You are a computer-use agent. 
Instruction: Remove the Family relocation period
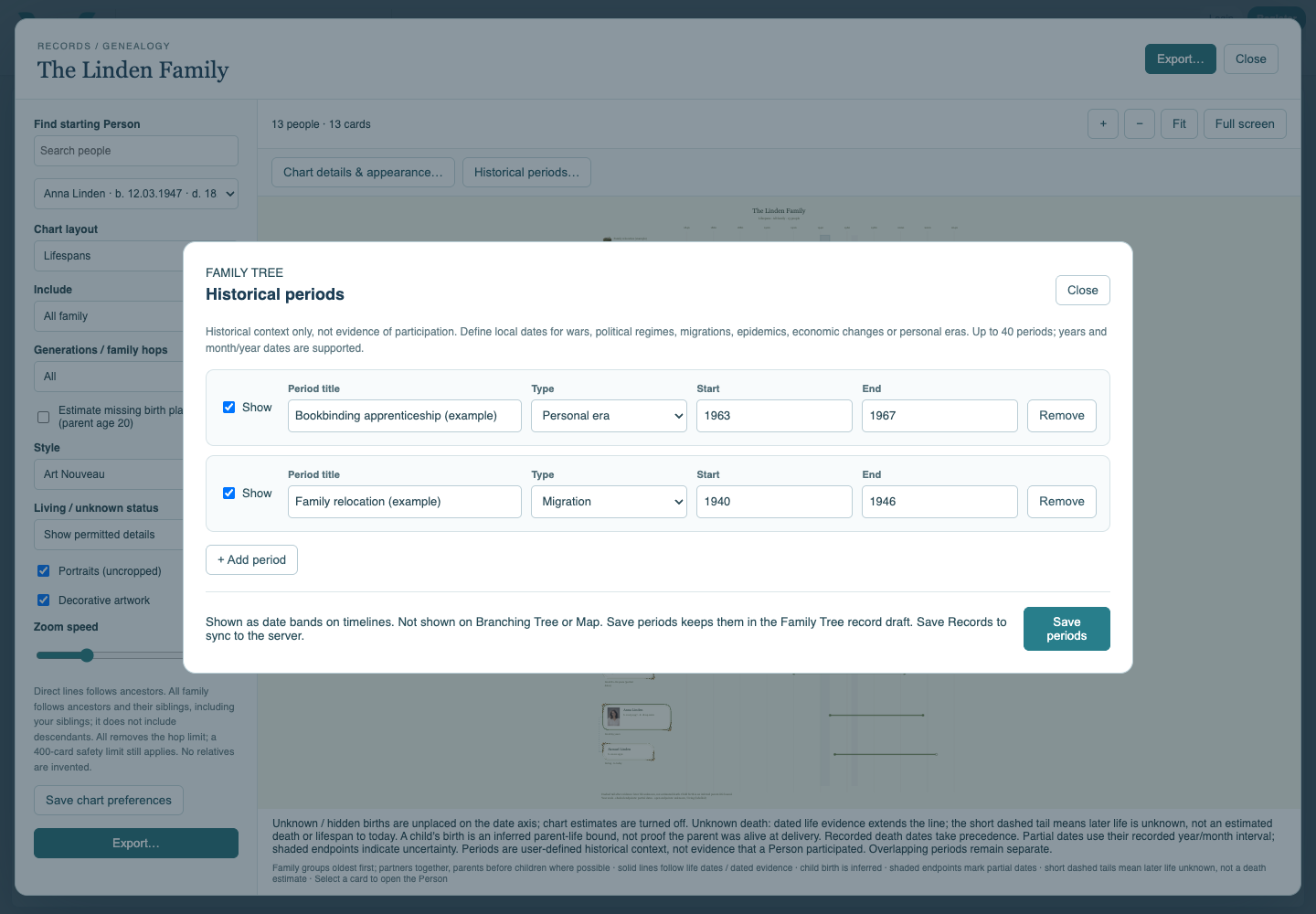1062,502
